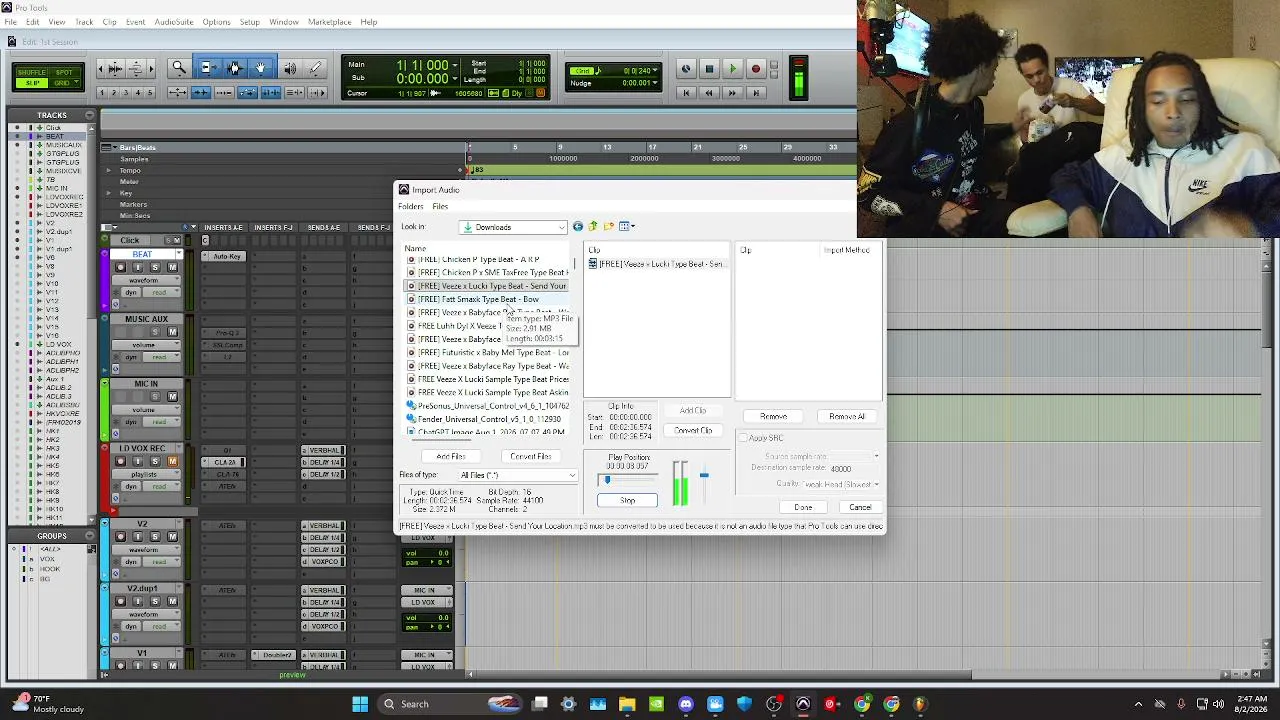Click Done in Import Audio dialog

pyautogui.click(x=803, y=507)
